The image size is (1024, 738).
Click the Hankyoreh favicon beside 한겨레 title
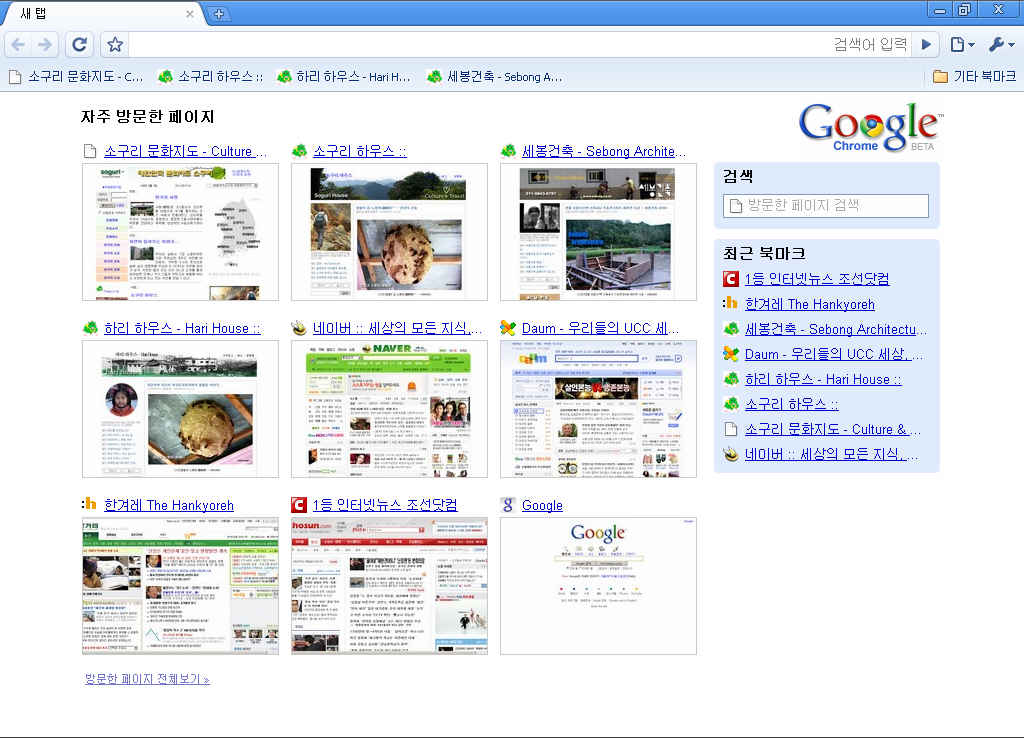click(89, 504)
